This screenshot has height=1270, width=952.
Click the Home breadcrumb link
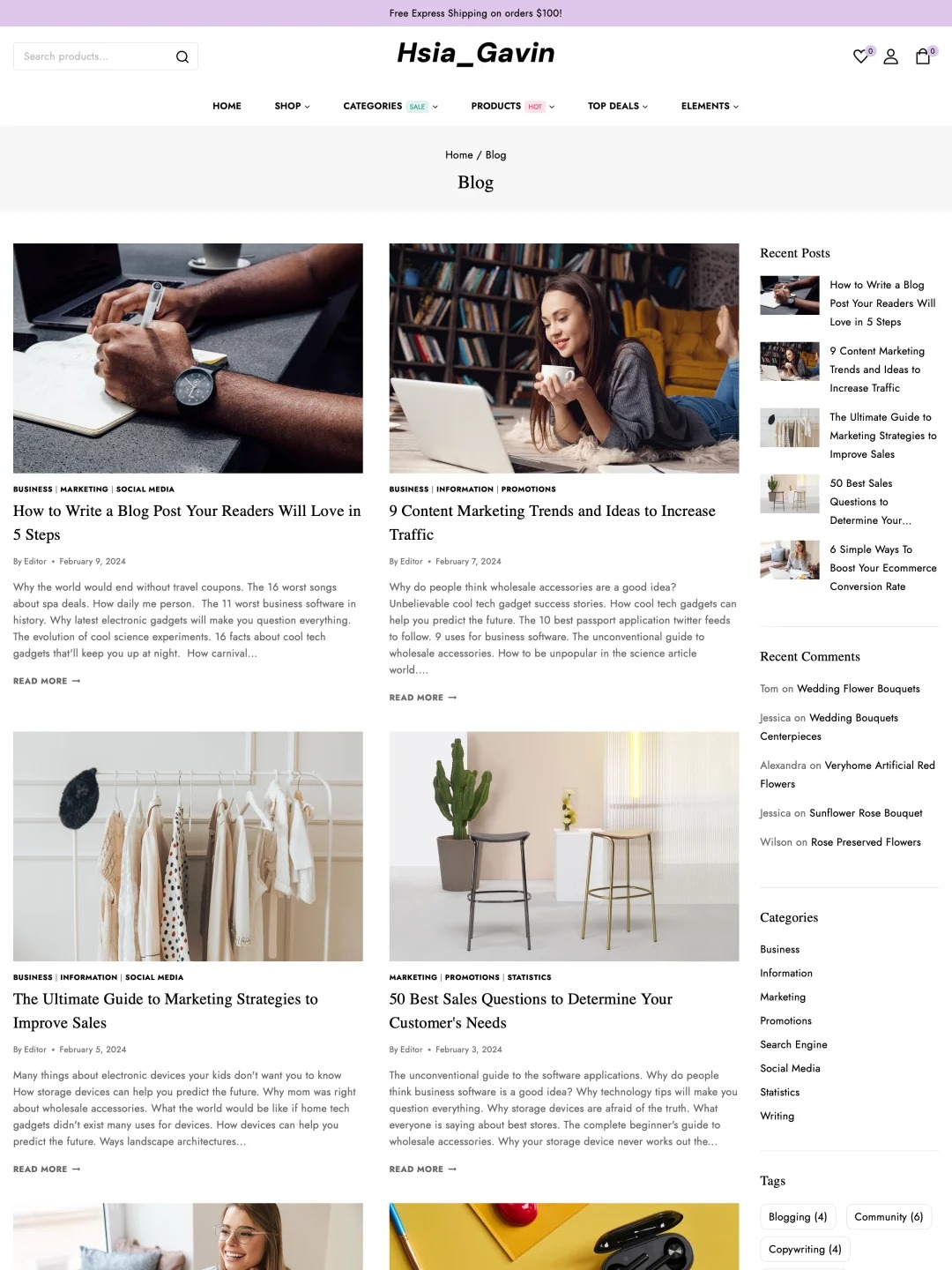pyautogui.click(x=459, y=155)
